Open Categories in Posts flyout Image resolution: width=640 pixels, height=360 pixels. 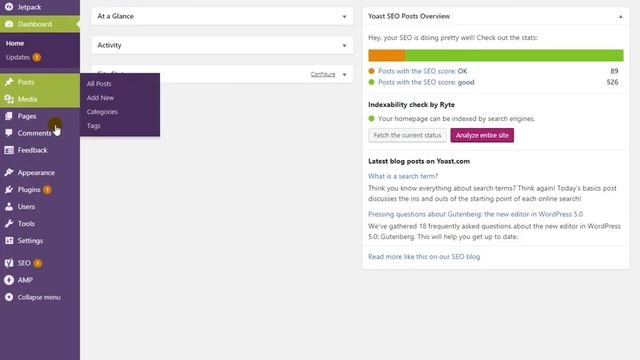[102, 112]
